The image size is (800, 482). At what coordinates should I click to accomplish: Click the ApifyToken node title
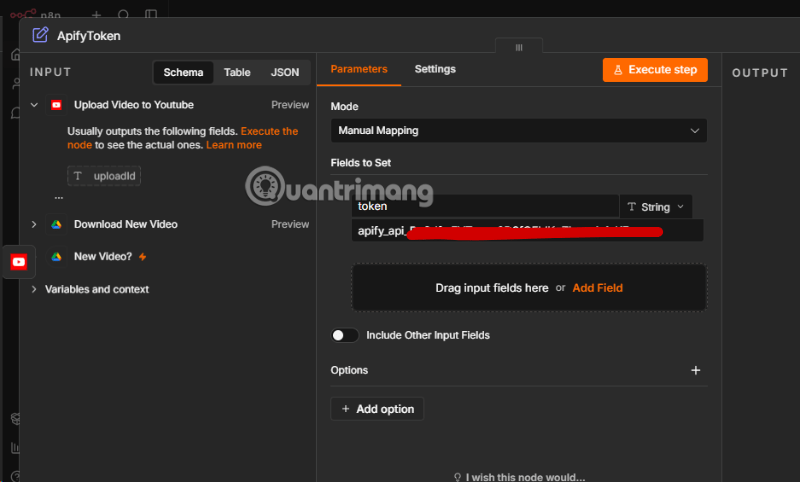(x=89, y=36)
